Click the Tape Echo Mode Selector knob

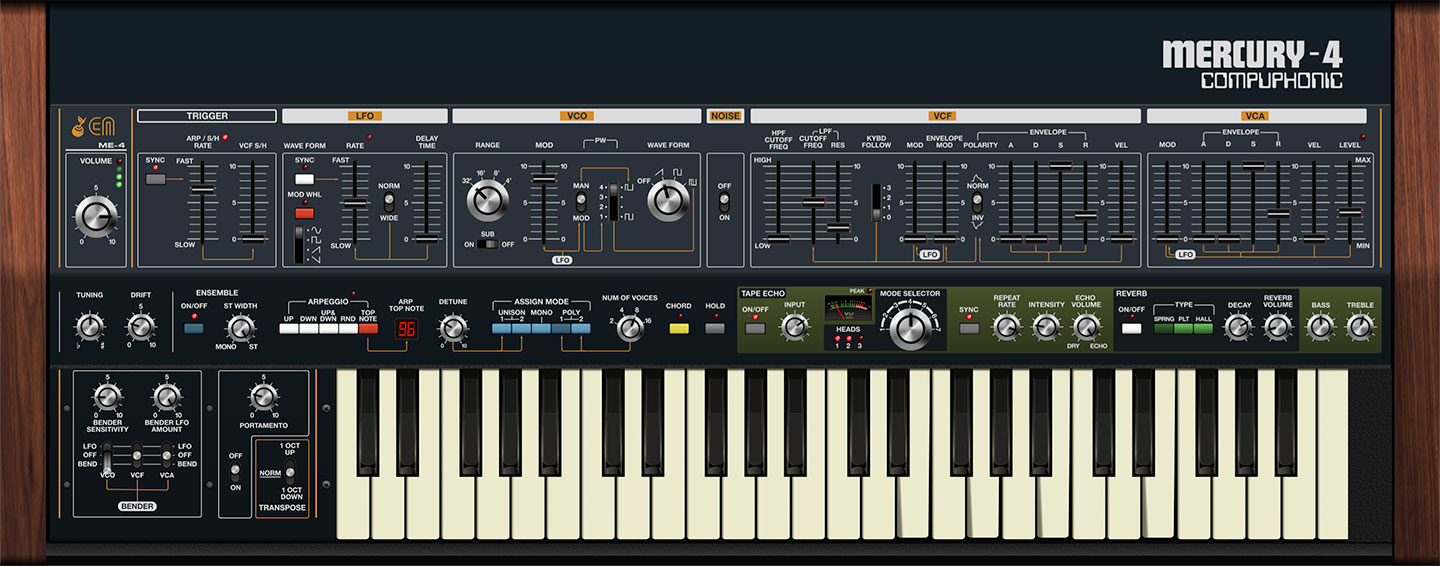click(x=909, y=329)
